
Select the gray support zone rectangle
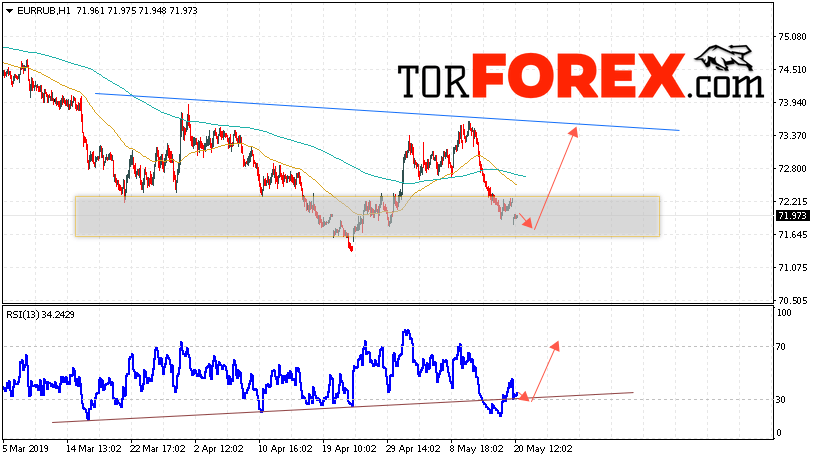tap(367, 217)
